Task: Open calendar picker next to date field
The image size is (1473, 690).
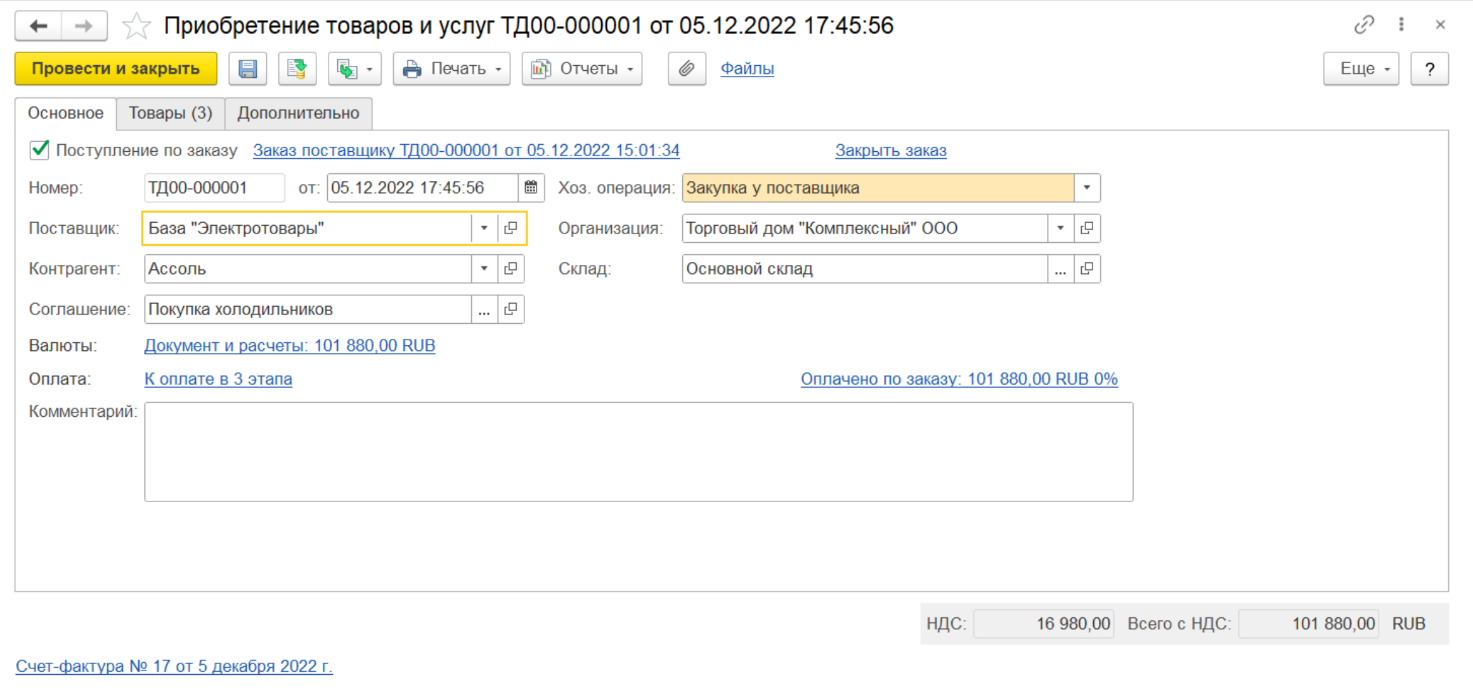Action: pyautogui.click(x=531, y=188)
